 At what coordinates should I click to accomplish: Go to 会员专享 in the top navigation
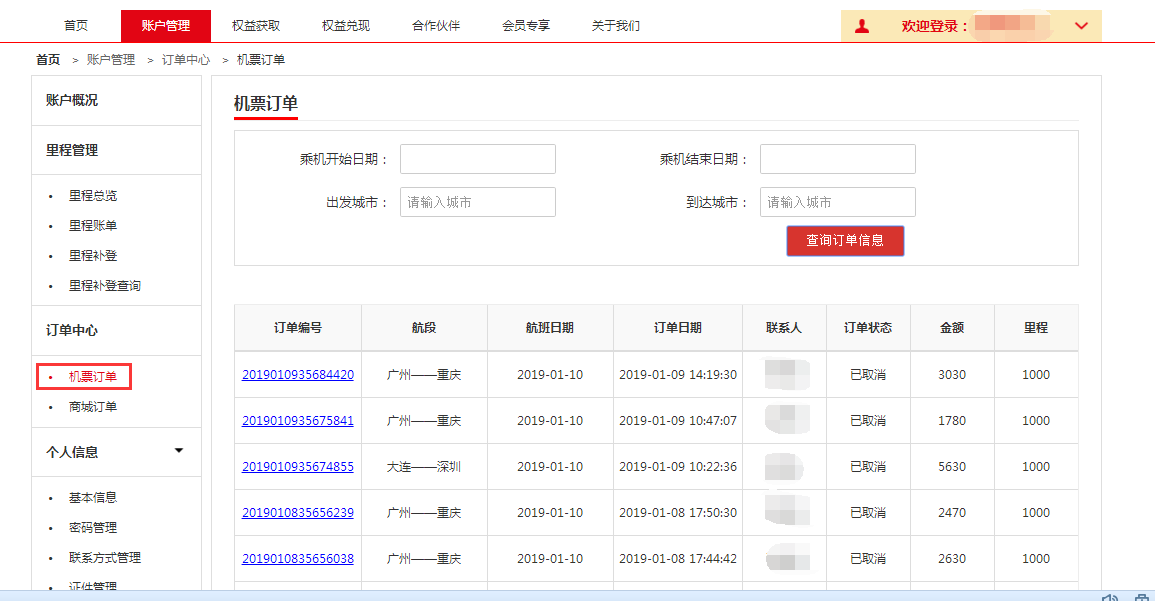click(526, 26)
